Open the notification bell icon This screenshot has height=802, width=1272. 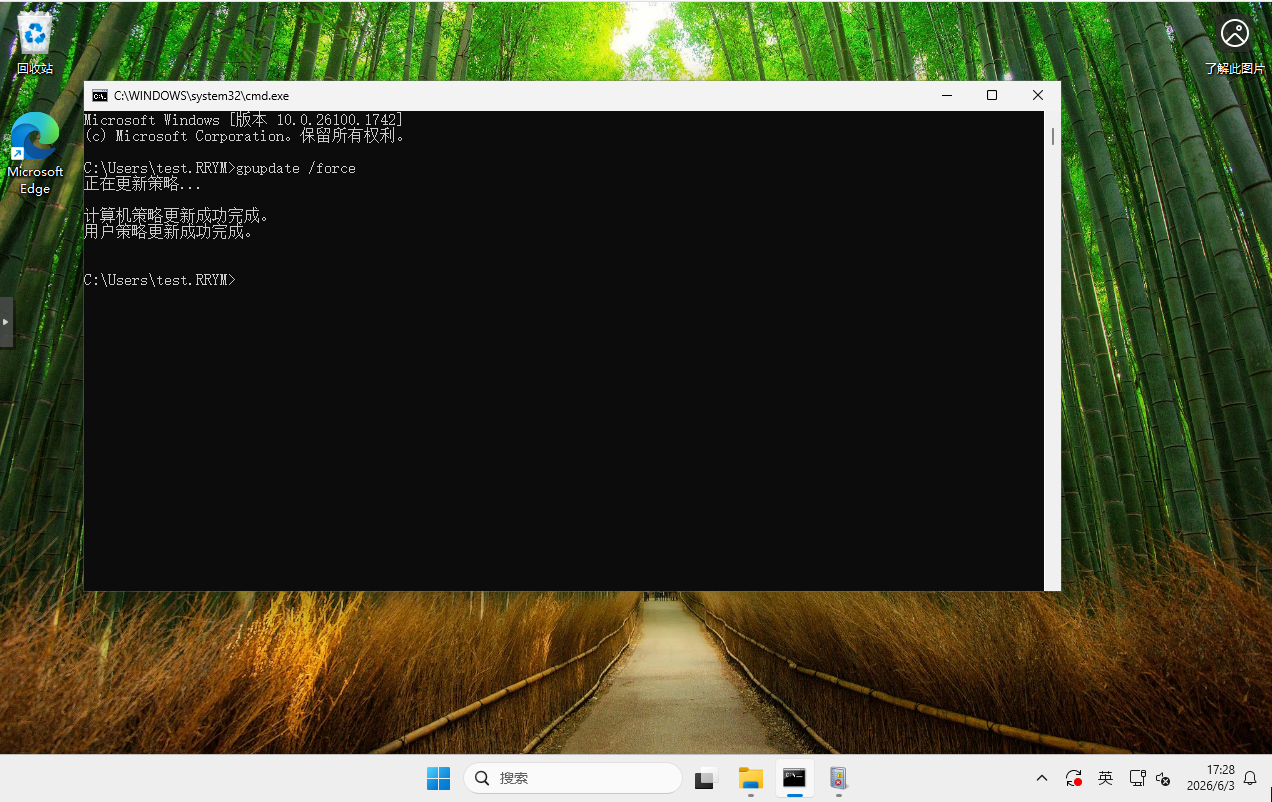pos(1250,778)
